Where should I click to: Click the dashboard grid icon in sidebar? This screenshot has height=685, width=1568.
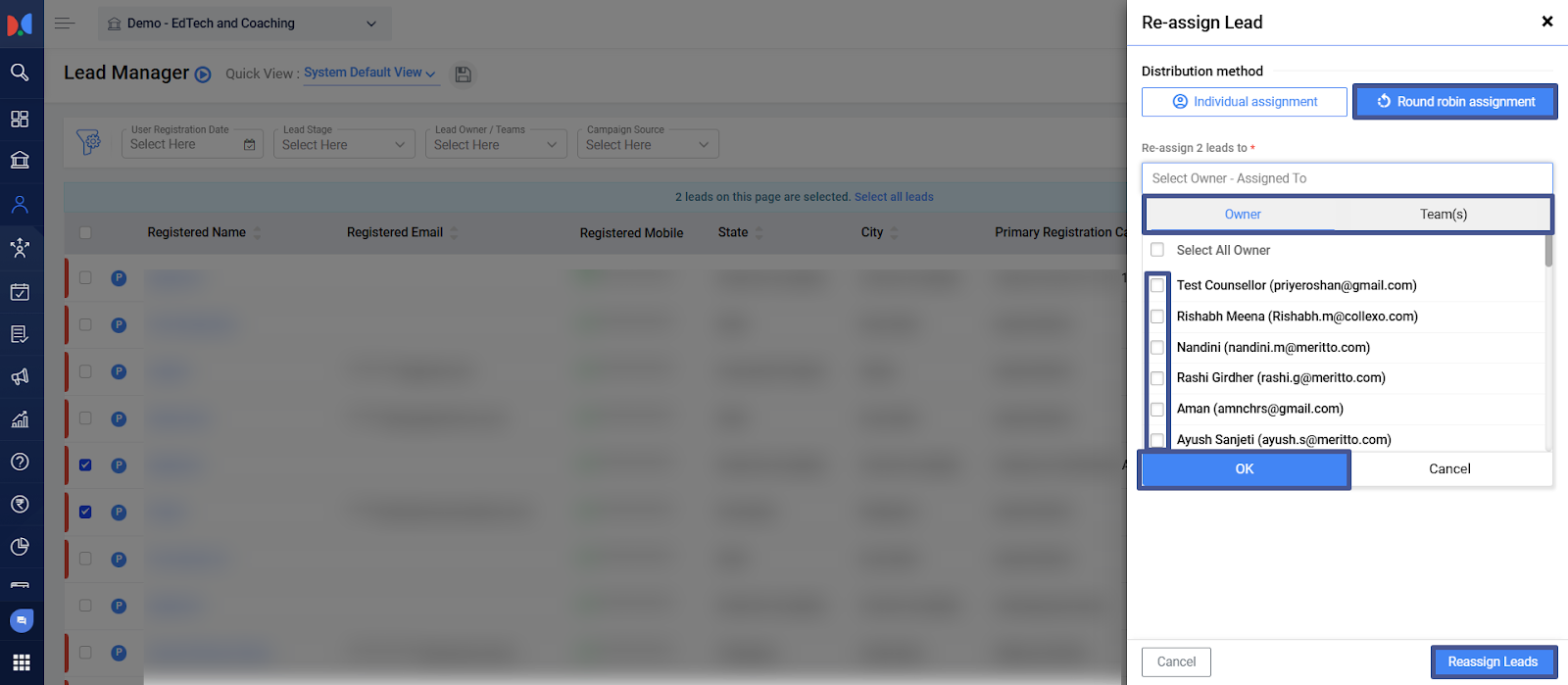20,119
